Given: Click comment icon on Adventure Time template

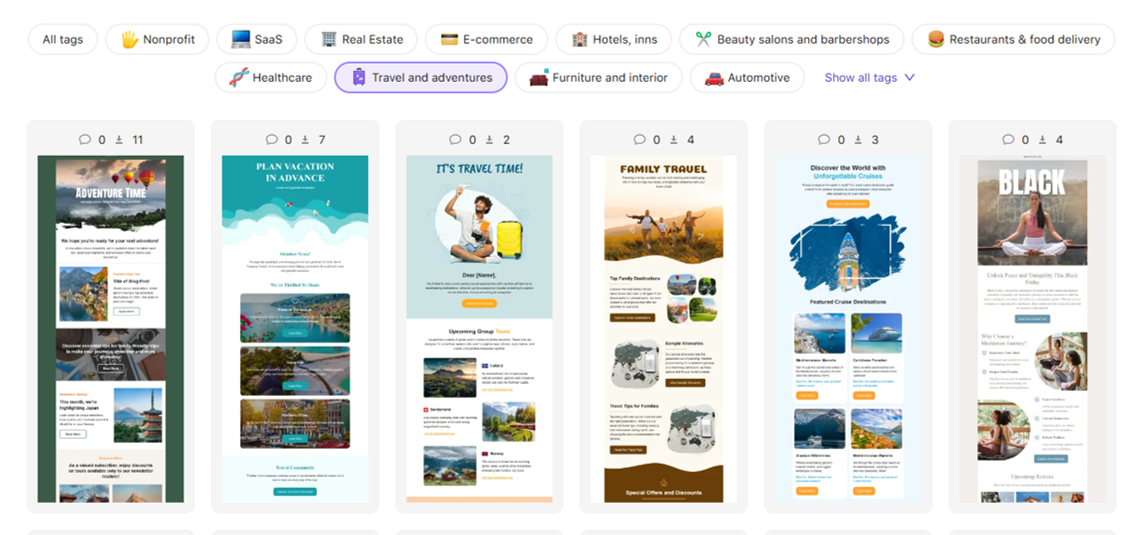Looking at the screenshot, I should tap(85, 140).
